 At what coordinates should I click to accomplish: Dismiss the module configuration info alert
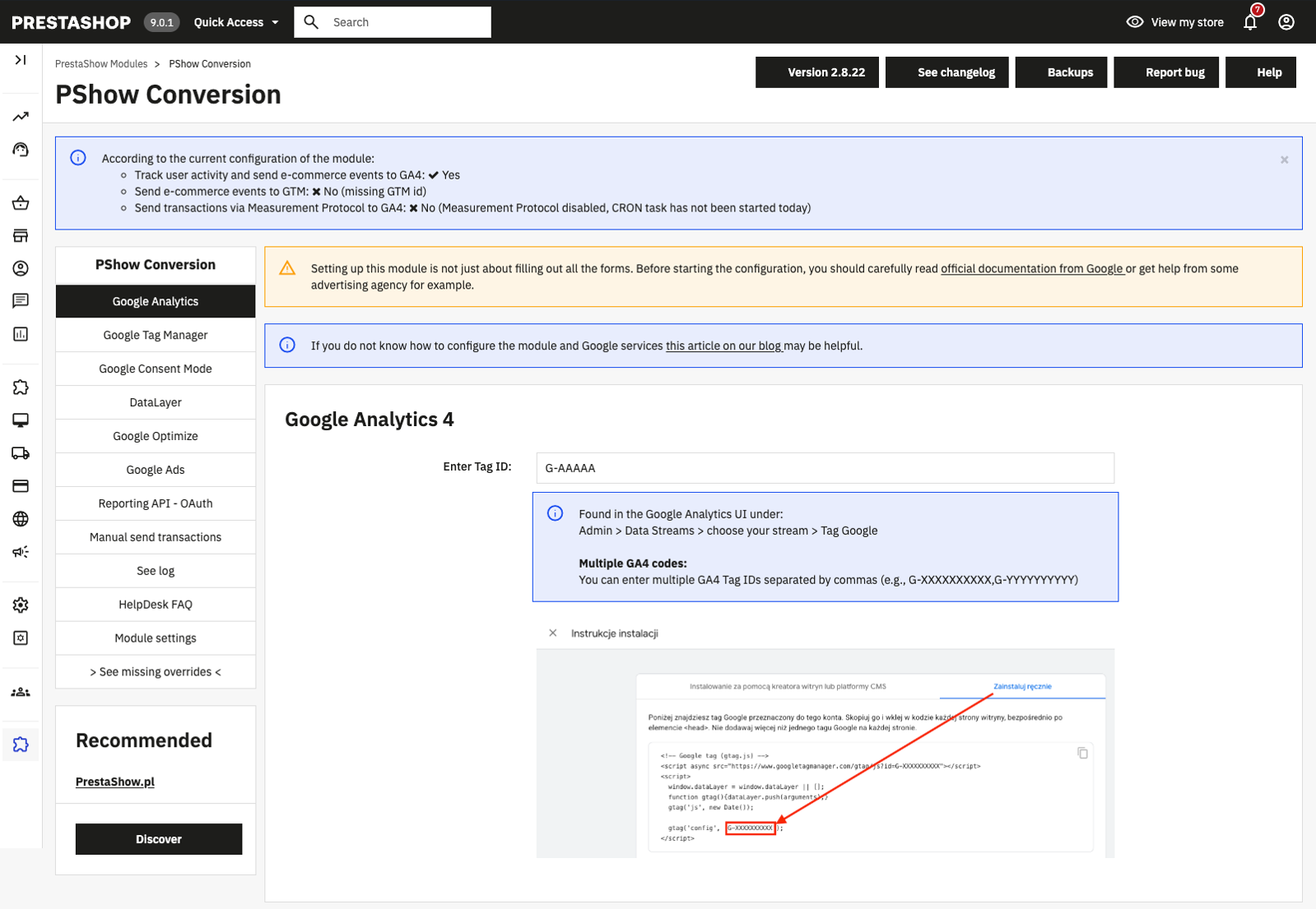[x=1284, y=160]
